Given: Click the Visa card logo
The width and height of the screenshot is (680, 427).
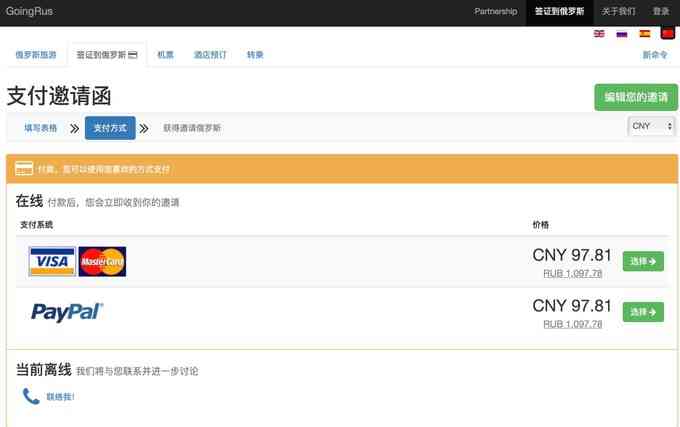Looking at the screenshot, I should point(52,262).
